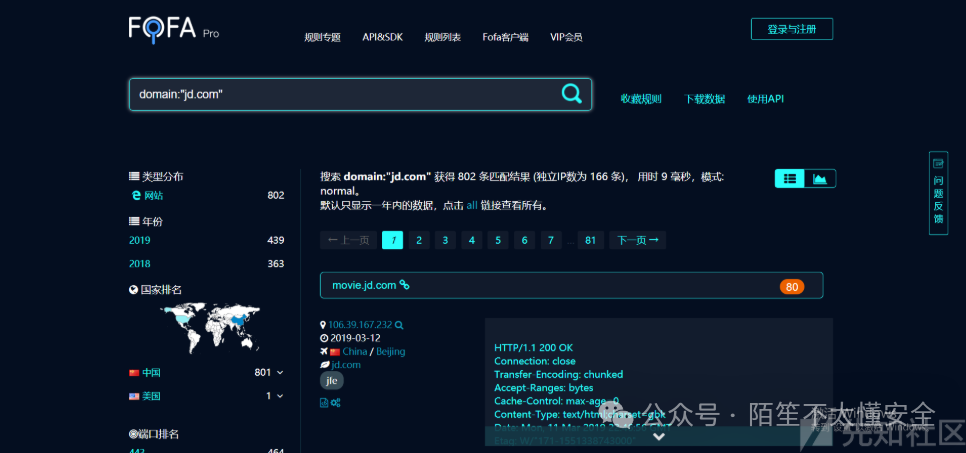Go to results page 7

(551, 240)
